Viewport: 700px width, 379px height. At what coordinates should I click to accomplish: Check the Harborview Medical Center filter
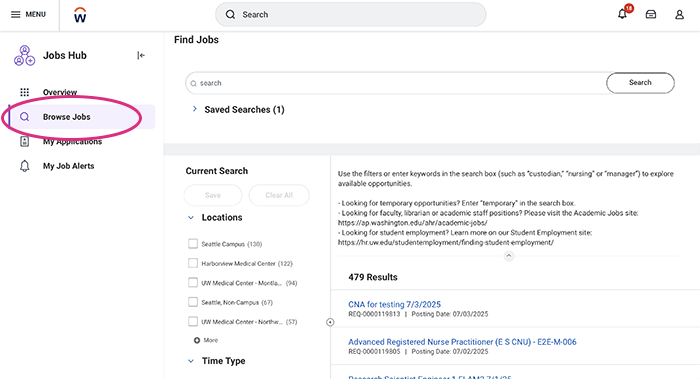(x=193, y=263)
